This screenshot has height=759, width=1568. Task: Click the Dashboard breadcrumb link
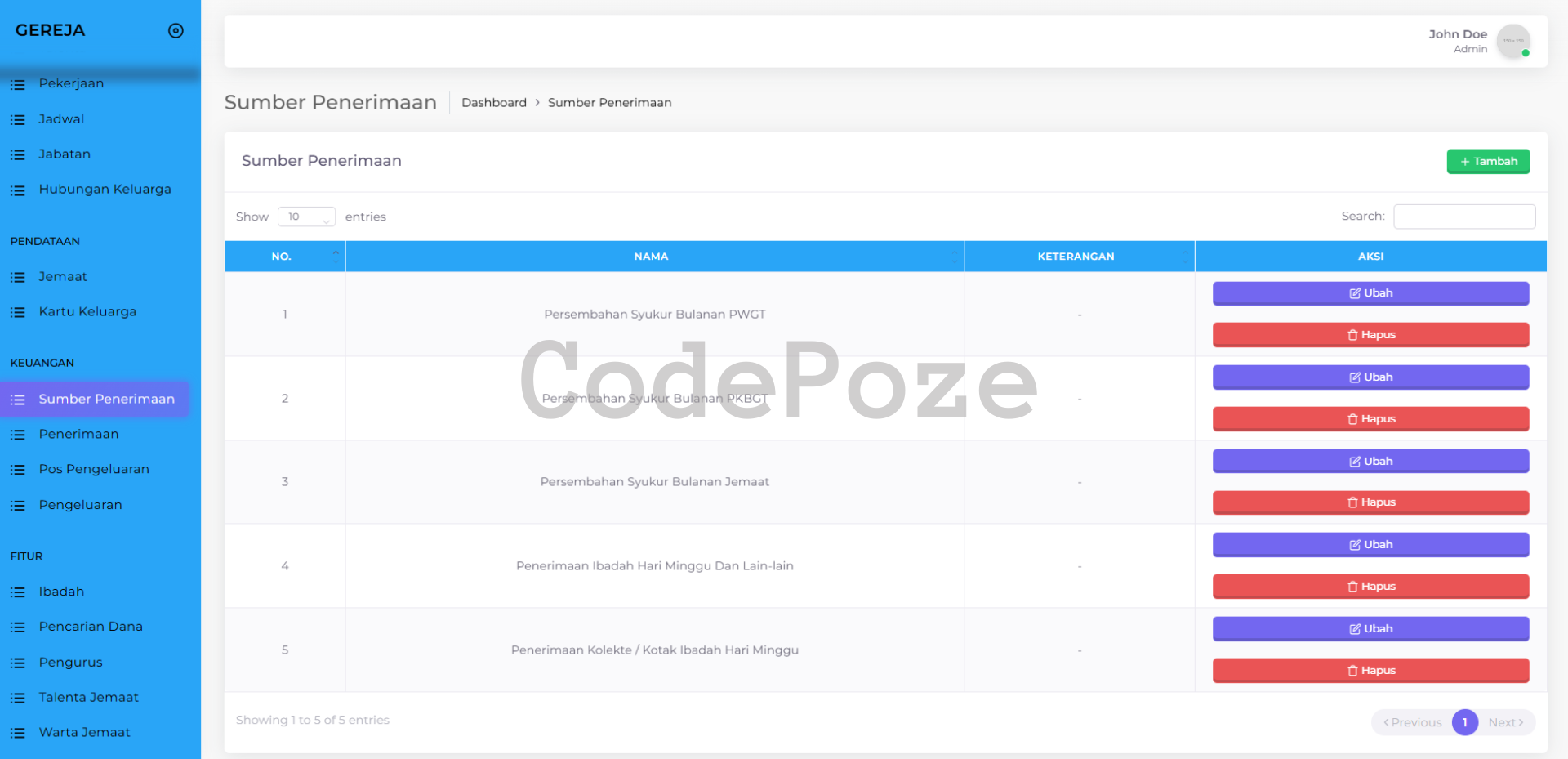(493, 103)
